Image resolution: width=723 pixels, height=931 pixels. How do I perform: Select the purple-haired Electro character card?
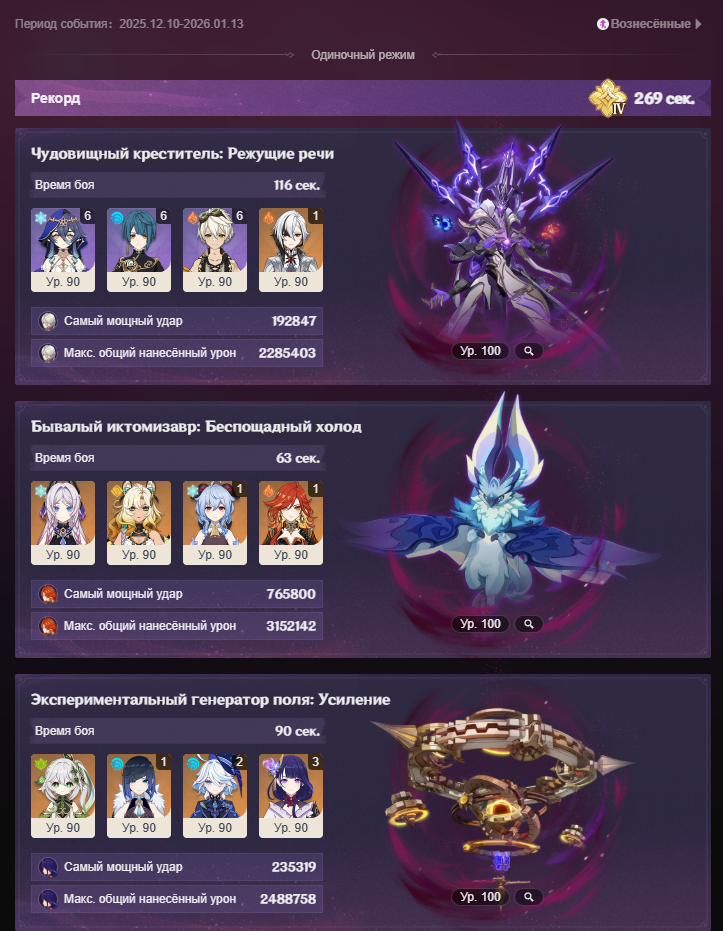pos(291,796)
